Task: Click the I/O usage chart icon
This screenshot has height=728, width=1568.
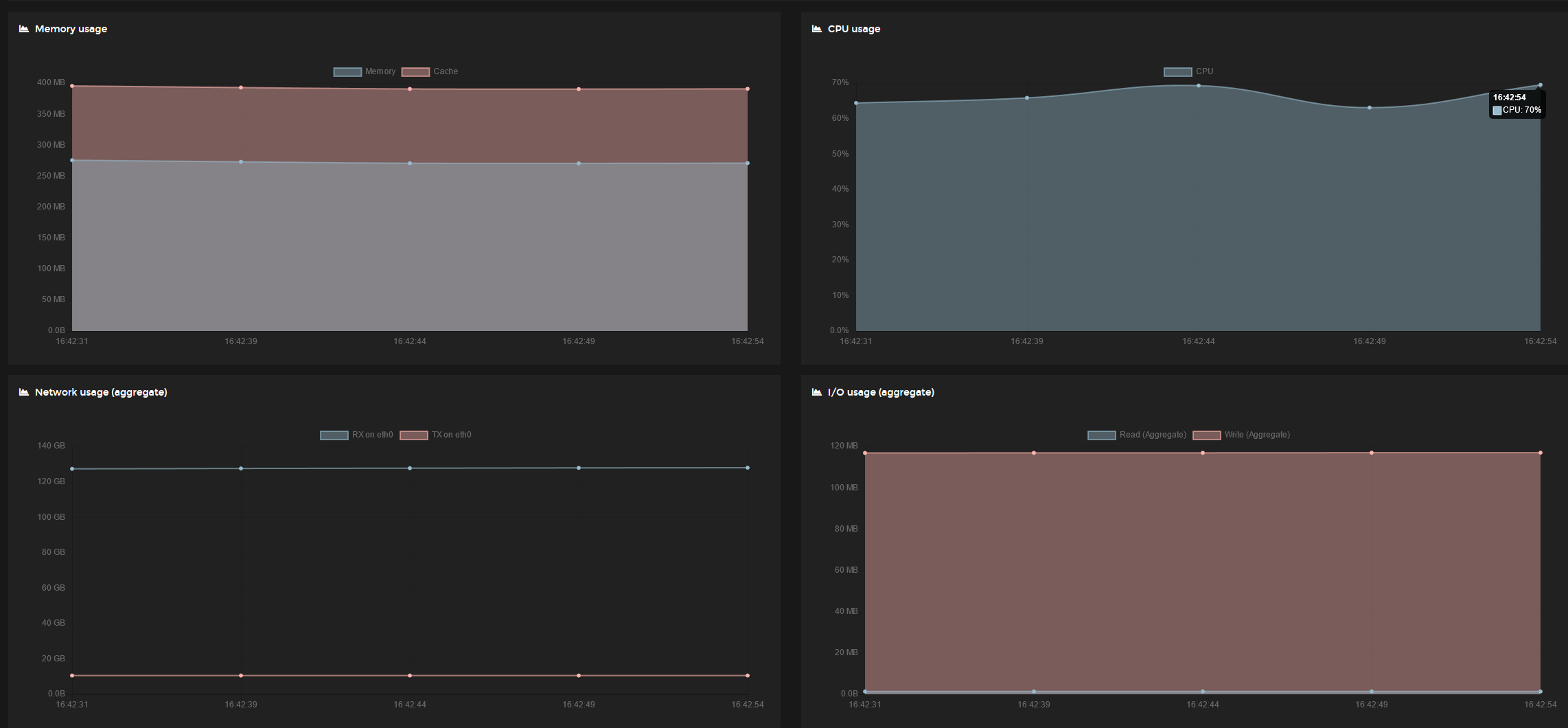Action: [x=817, y=392]
